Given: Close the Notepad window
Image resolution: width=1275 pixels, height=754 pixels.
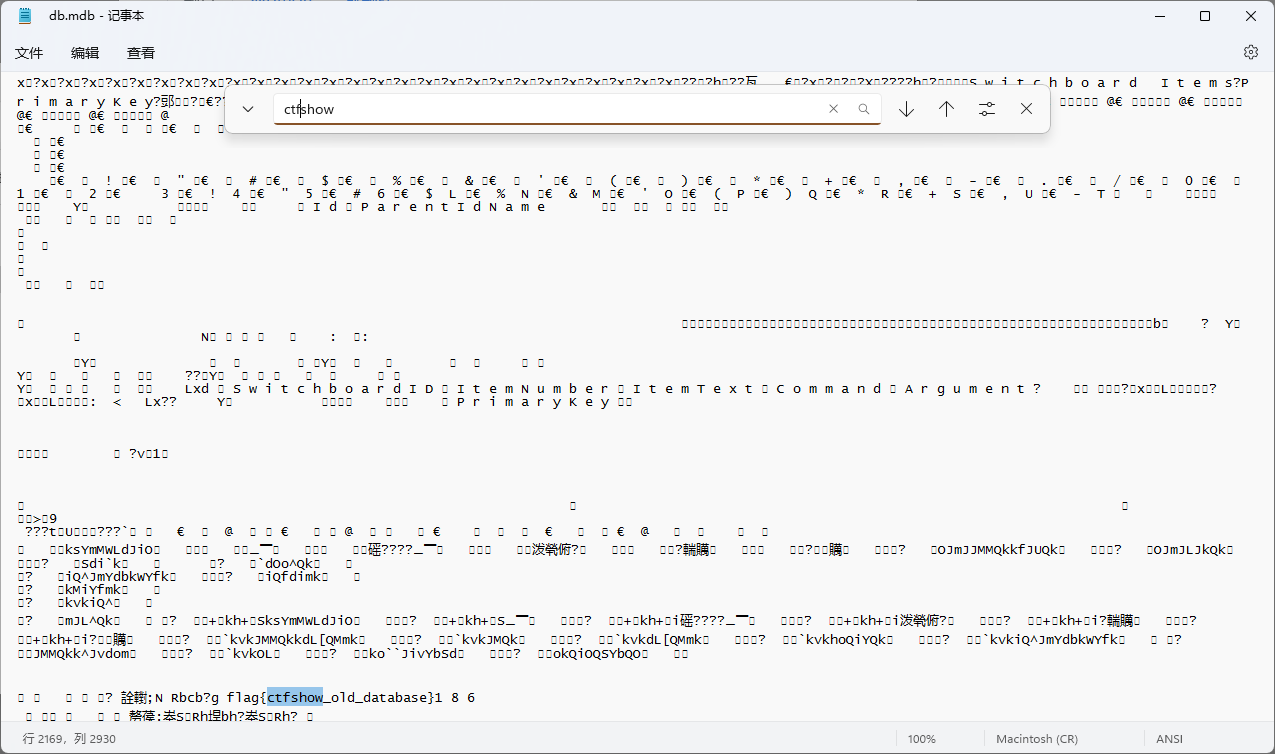Looking at the screenshot, I should point(1251,16).
